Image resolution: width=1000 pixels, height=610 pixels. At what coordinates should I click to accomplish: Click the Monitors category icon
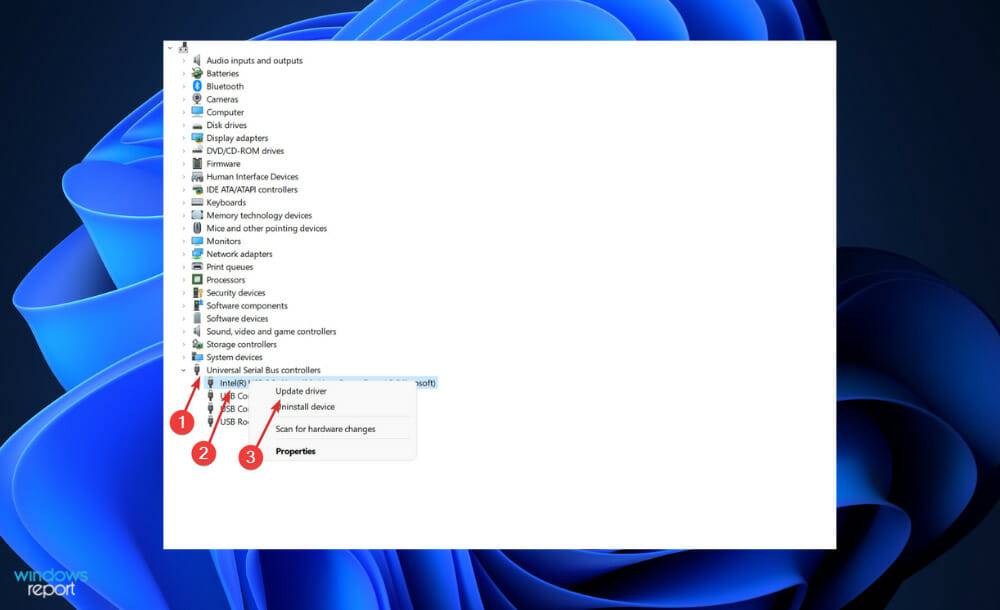[197, 241]
